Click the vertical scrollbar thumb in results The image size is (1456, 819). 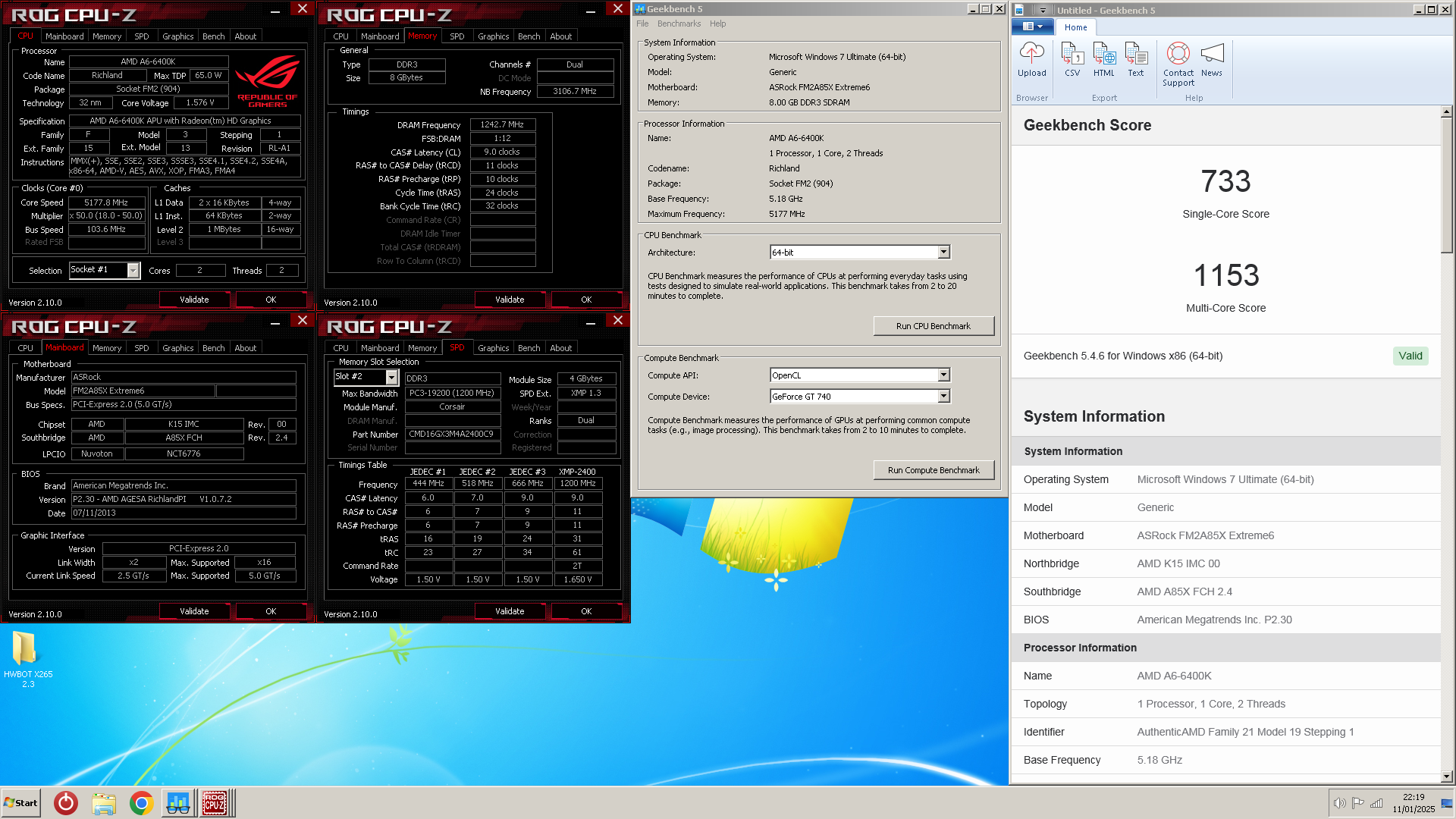(x=1446, y=185)
